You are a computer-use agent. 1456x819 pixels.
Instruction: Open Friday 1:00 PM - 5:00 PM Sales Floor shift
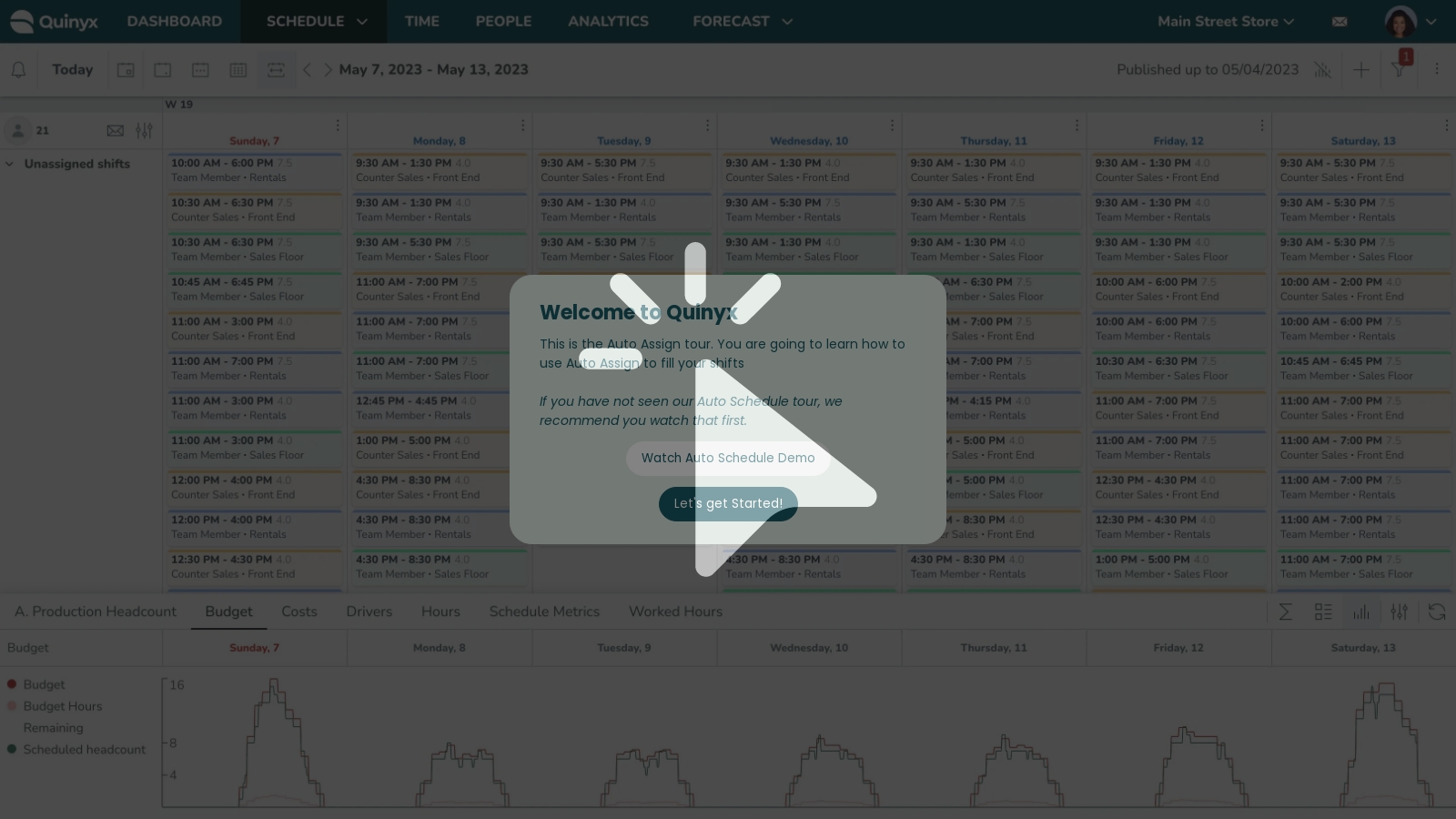click(1178, 566)
